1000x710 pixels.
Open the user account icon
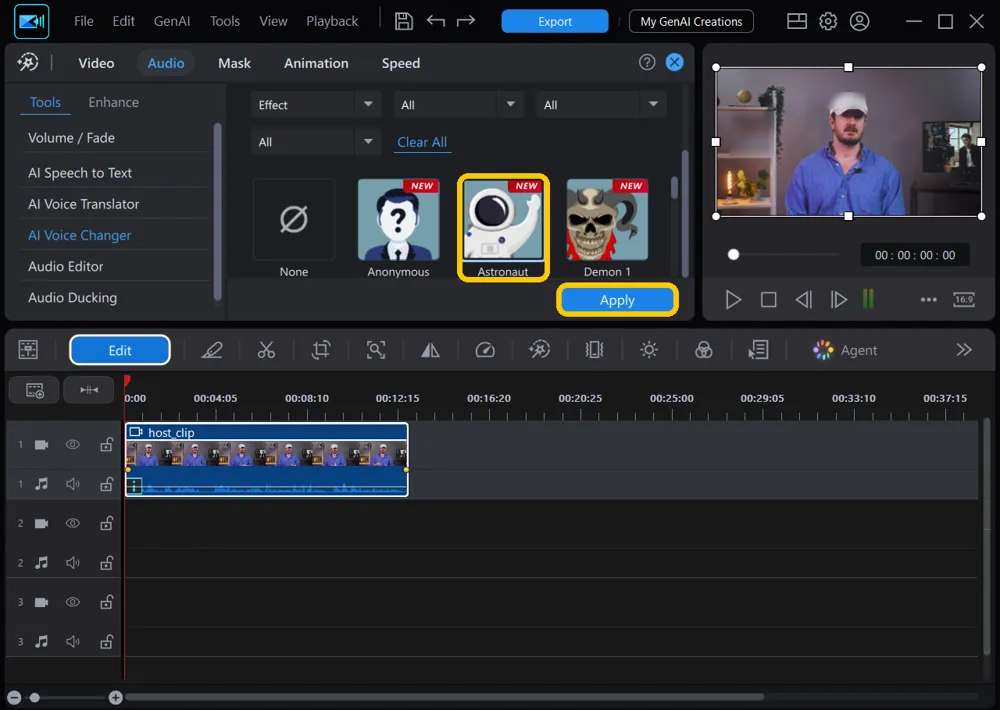coord(859,22)
